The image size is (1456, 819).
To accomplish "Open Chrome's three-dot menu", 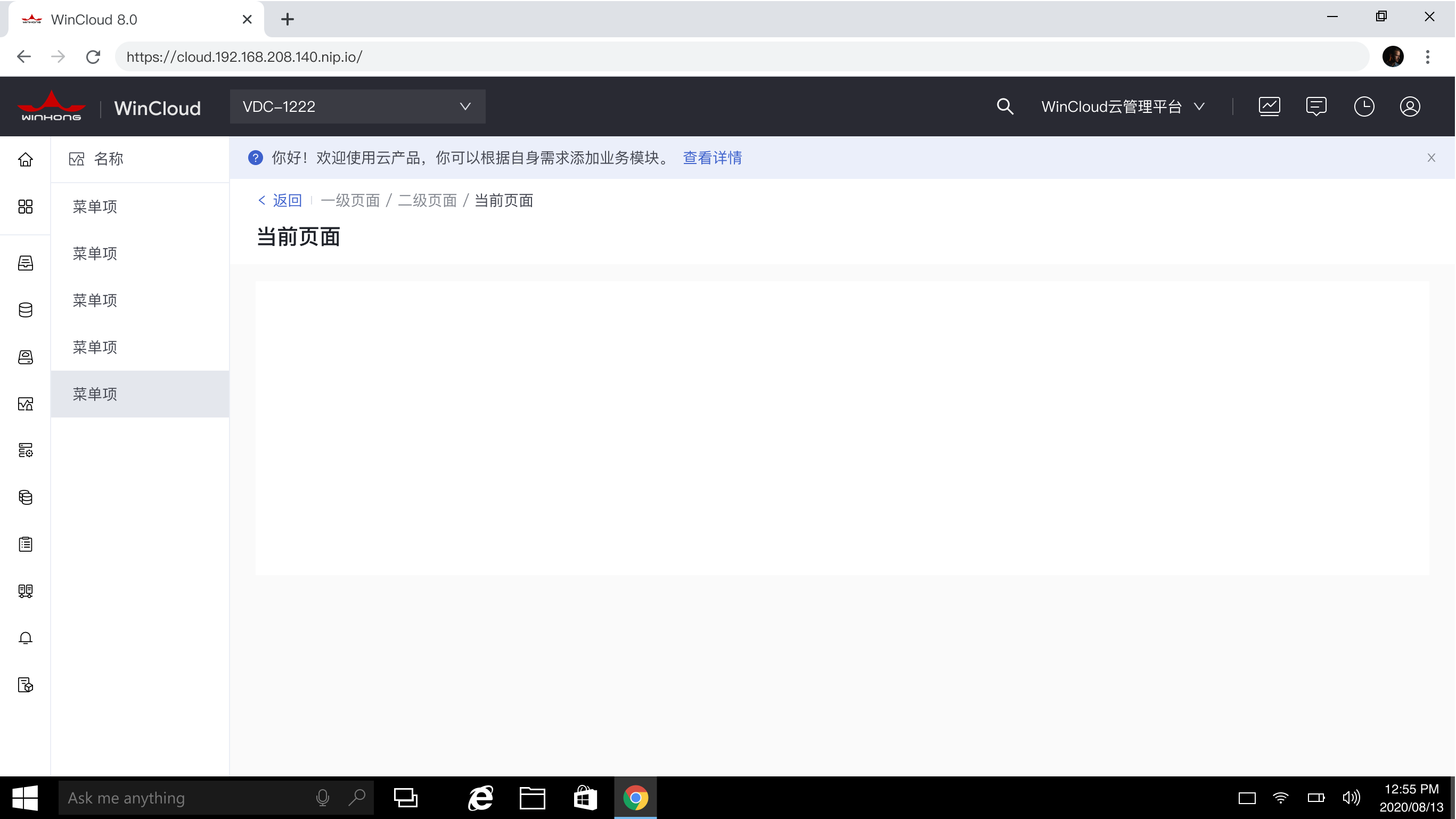I will pyautogui.click(x=1428, y=57).
